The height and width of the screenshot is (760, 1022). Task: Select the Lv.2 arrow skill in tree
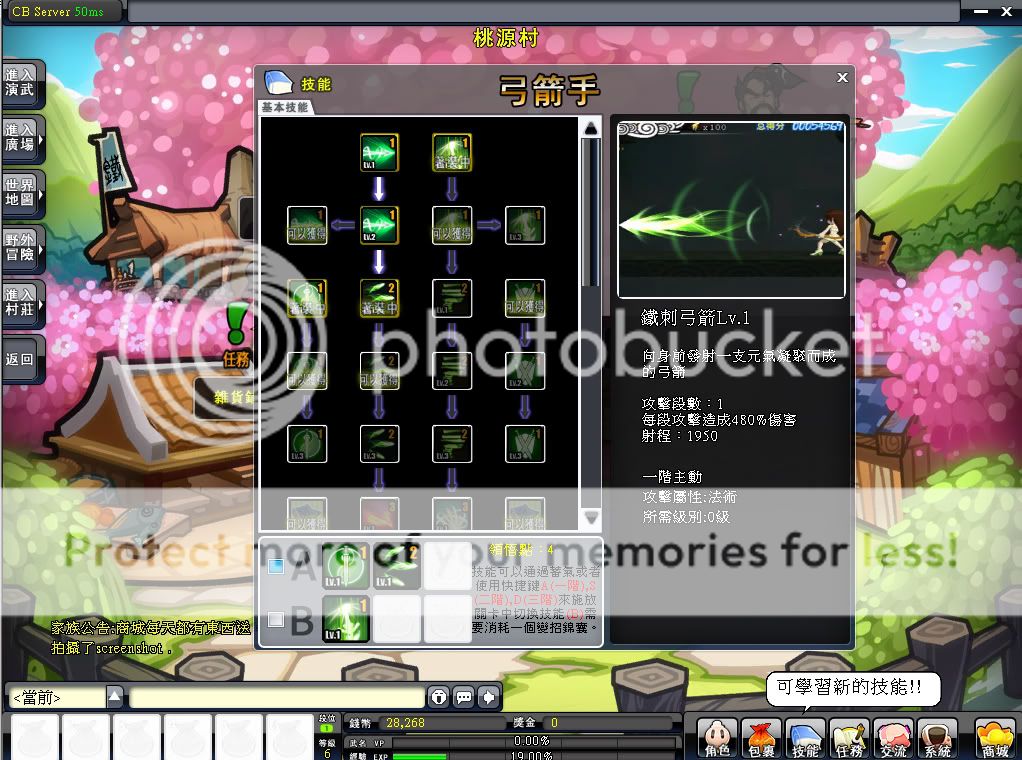(x=379, y=226)
